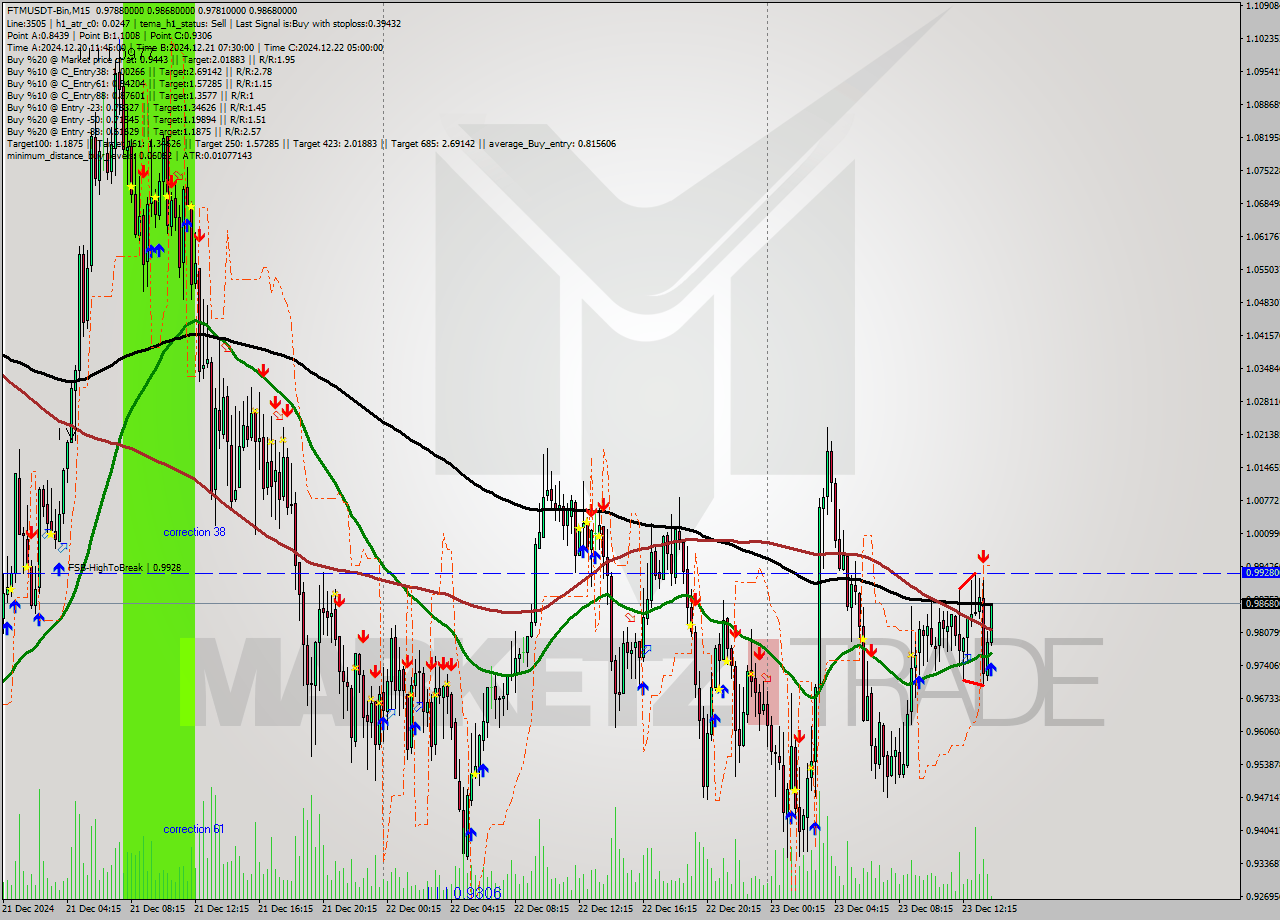Click the 1.0550 price axis label
The height and width of the screenshot is (920, 1280).
click(1263, 269)
